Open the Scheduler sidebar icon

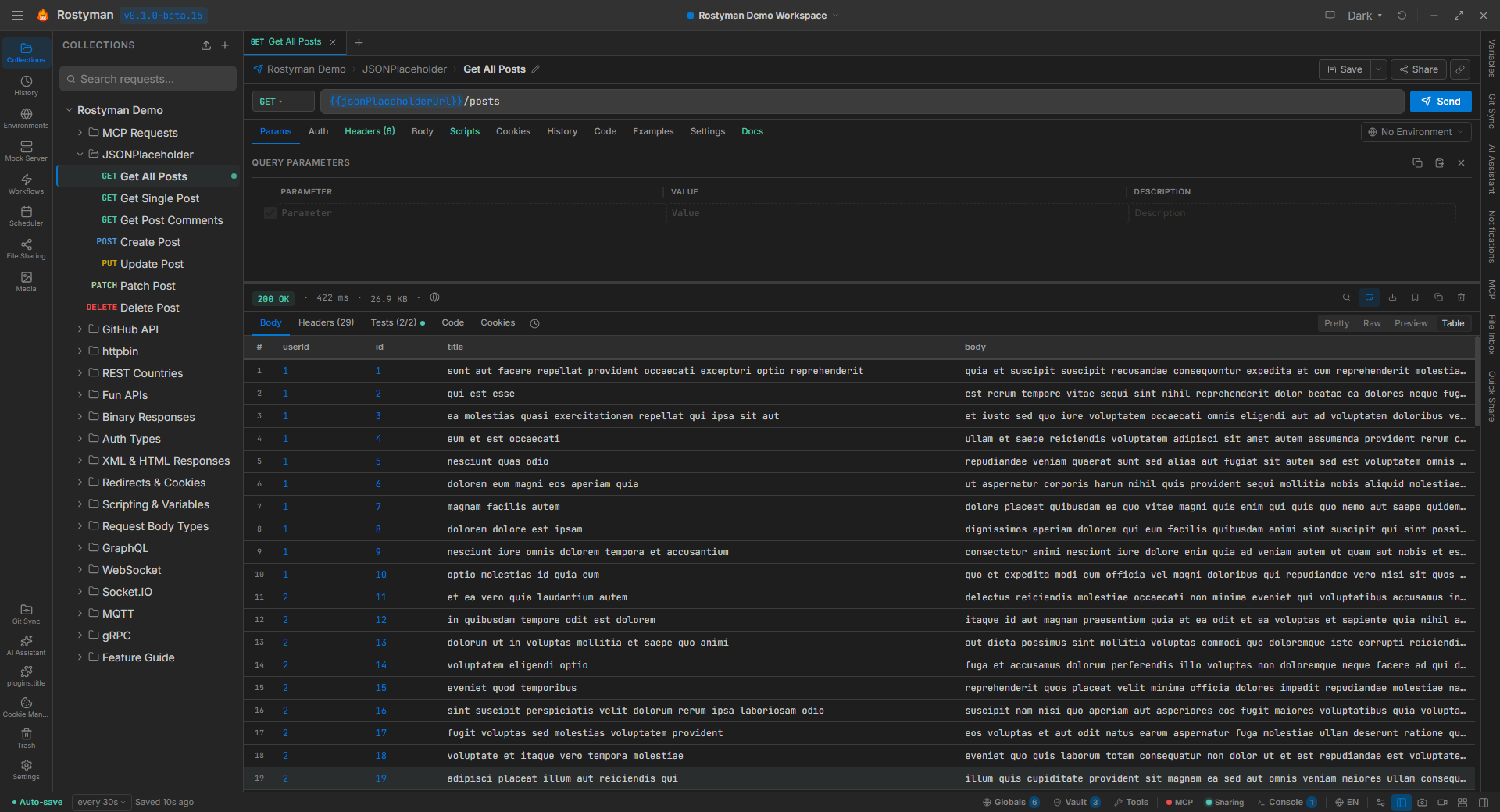click(x=26, y=215)
